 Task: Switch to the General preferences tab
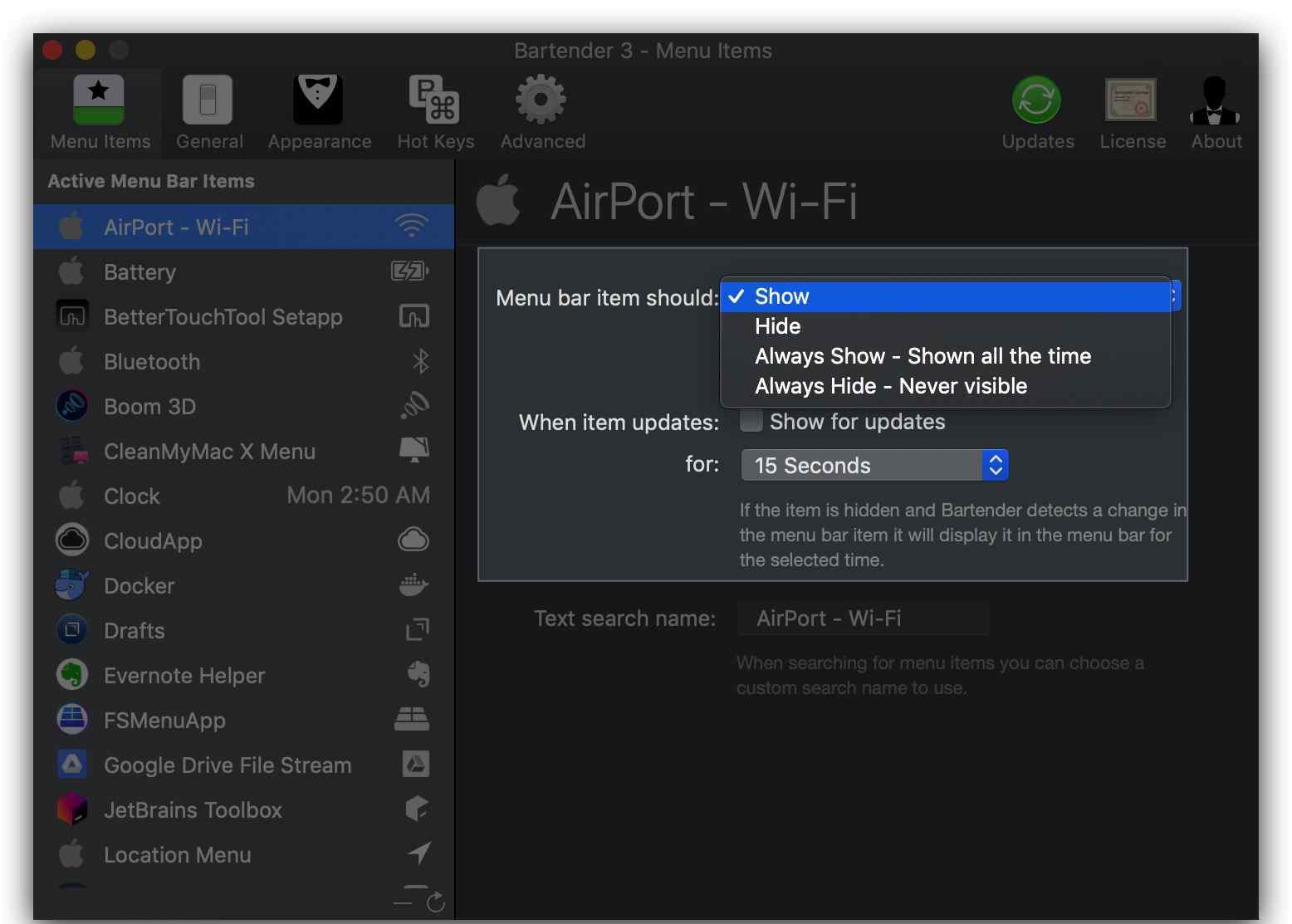point(209,113)
